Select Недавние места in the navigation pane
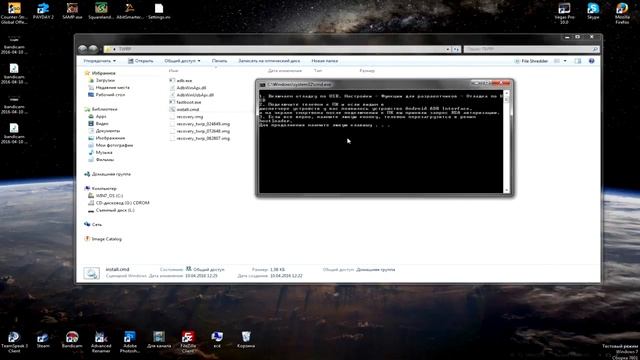This screenshot has width=640, height=360. pos(109,87)
